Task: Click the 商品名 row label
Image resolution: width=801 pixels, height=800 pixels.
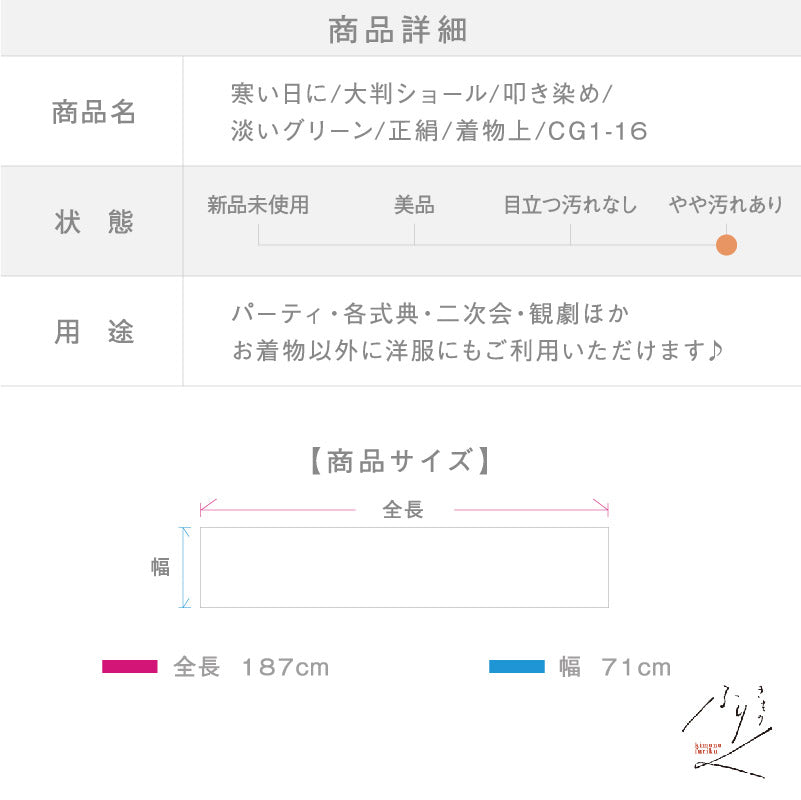Action: click(93, 112)
